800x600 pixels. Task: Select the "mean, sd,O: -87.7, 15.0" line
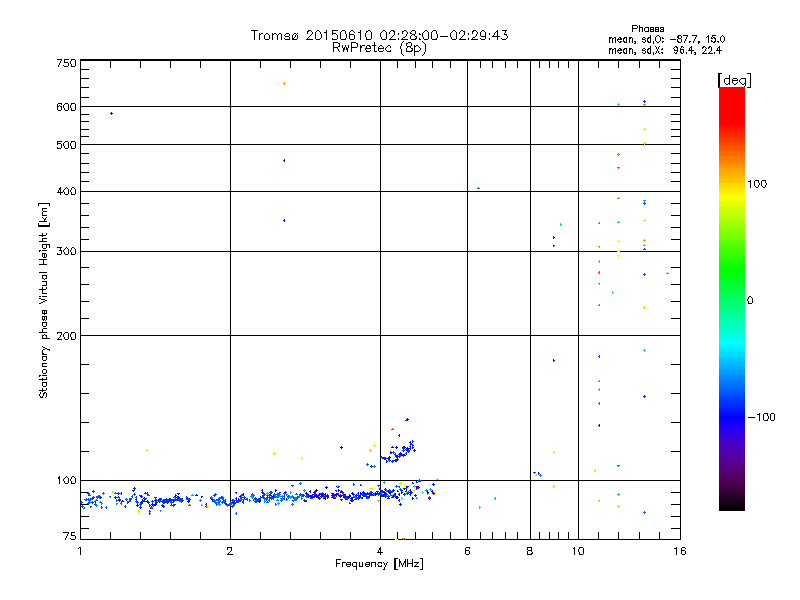666,39
